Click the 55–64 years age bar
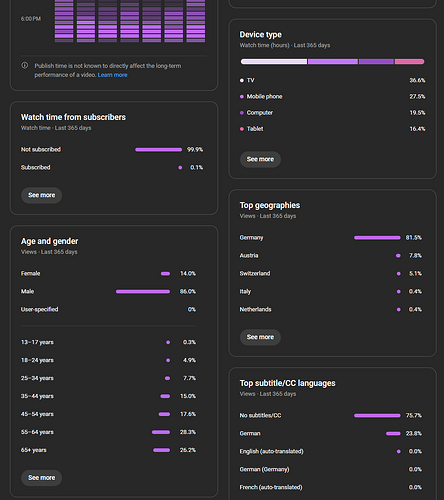This screenshot has width=444, height=500. (161, 432)
